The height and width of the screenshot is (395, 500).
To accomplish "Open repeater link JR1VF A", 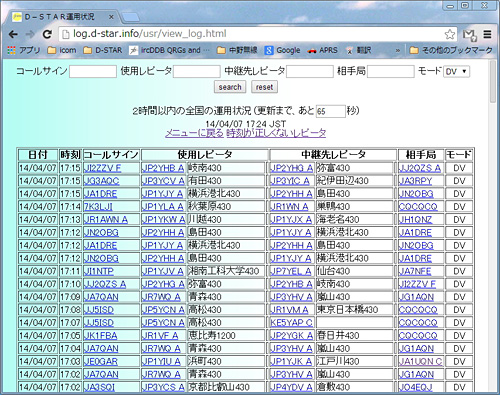I will click(x=160, y=336).
